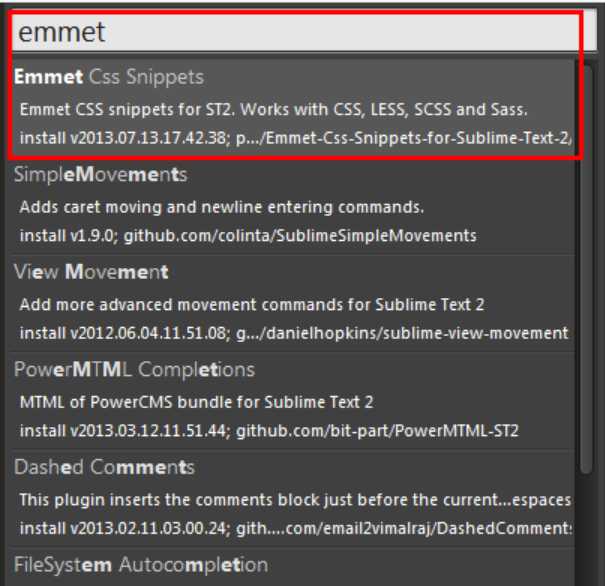The width and height of the screenshot is (605, 586).
Task: Click the colinta/SublimeSimpleMovements install line
Action: pyautogui.click(x=248, y=236)
